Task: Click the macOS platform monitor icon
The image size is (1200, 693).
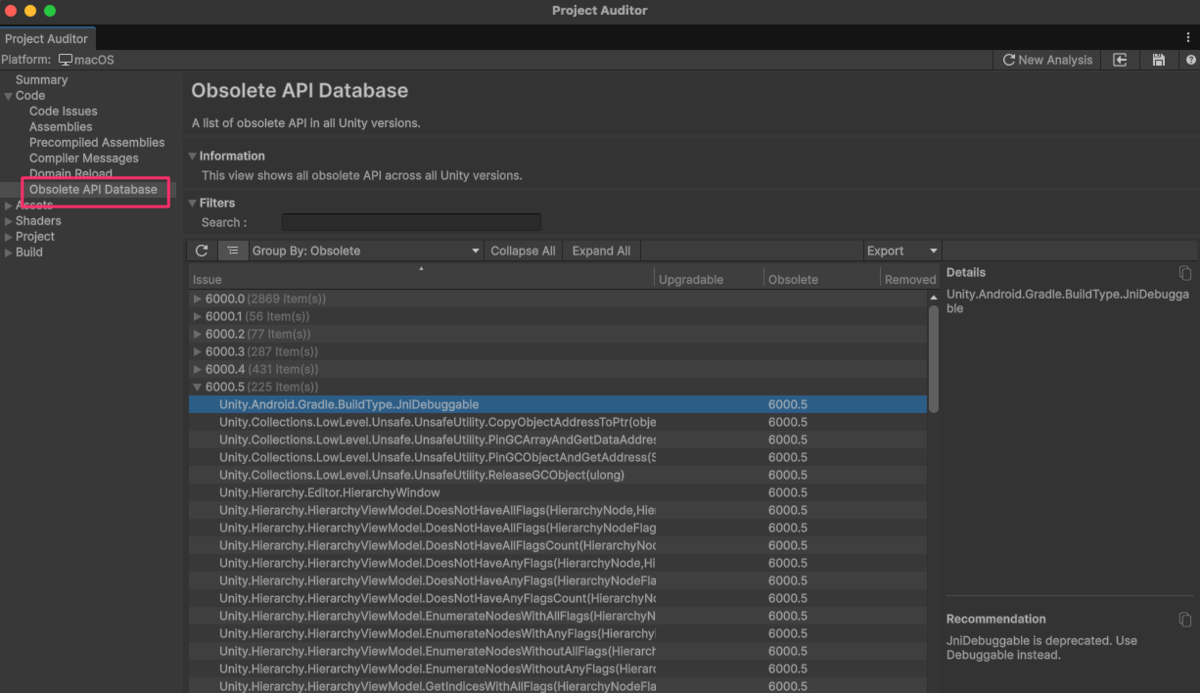Action: click(66, 60)
